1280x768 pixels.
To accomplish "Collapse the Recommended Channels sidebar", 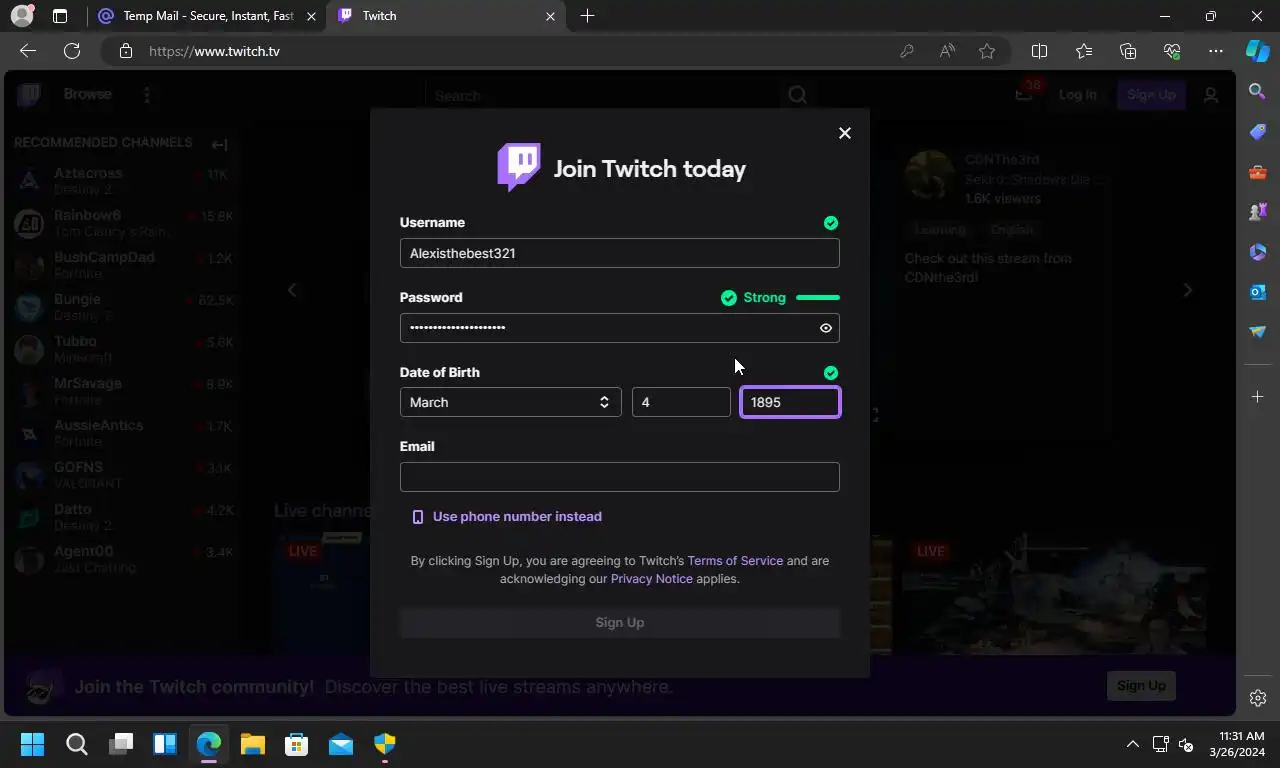I will pyautogui.click(x=220, y=144).
